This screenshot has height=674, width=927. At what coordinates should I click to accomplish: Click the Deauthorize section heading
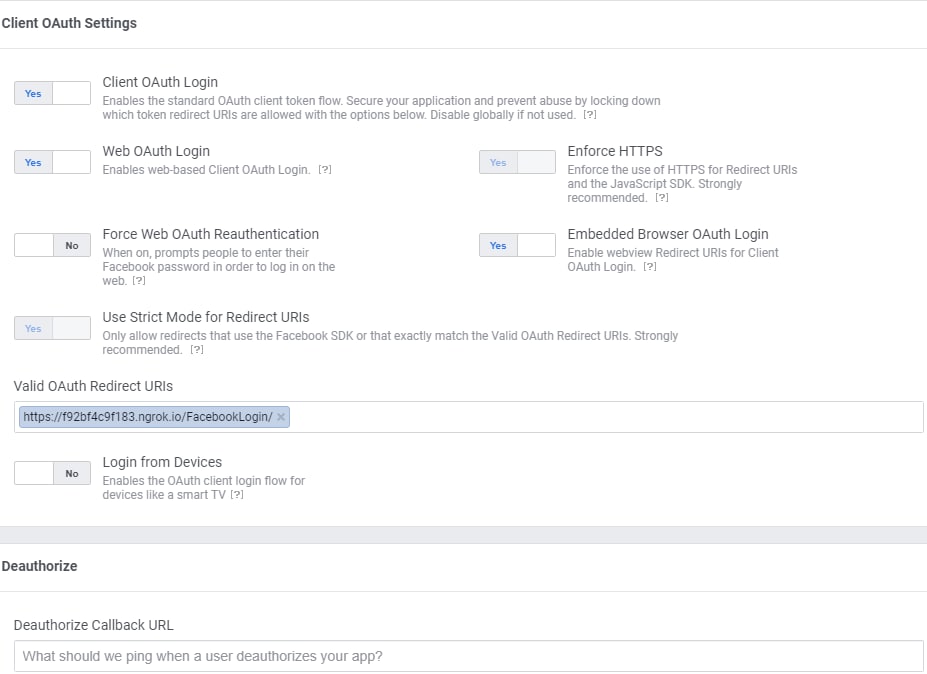[40, 566]
